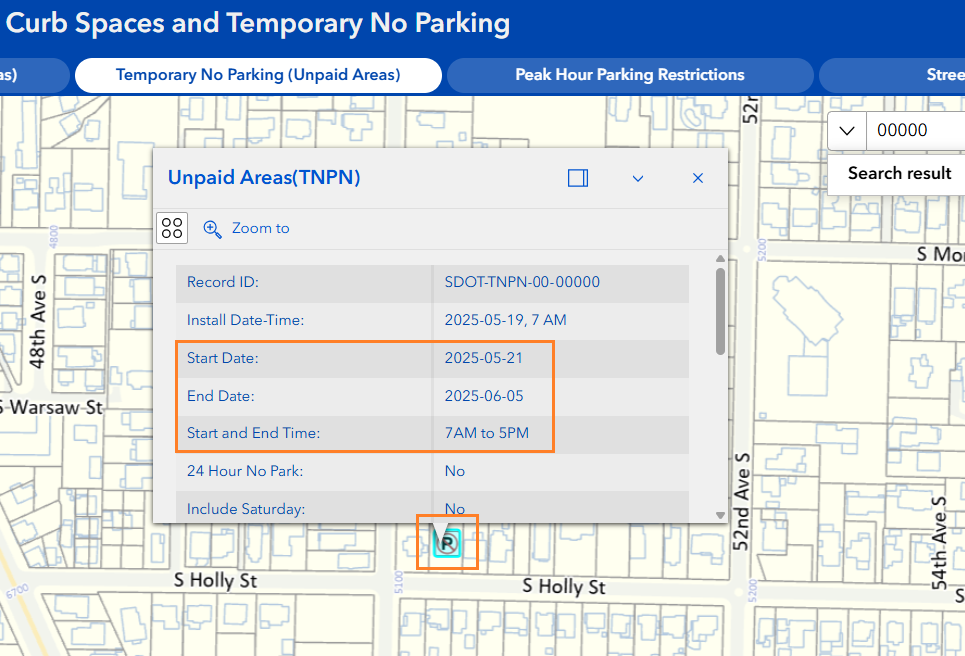Open Peak Hour Parking Restrictions tab
The width and height of the screenshot is (965, 656).
[x=629, y=75]
